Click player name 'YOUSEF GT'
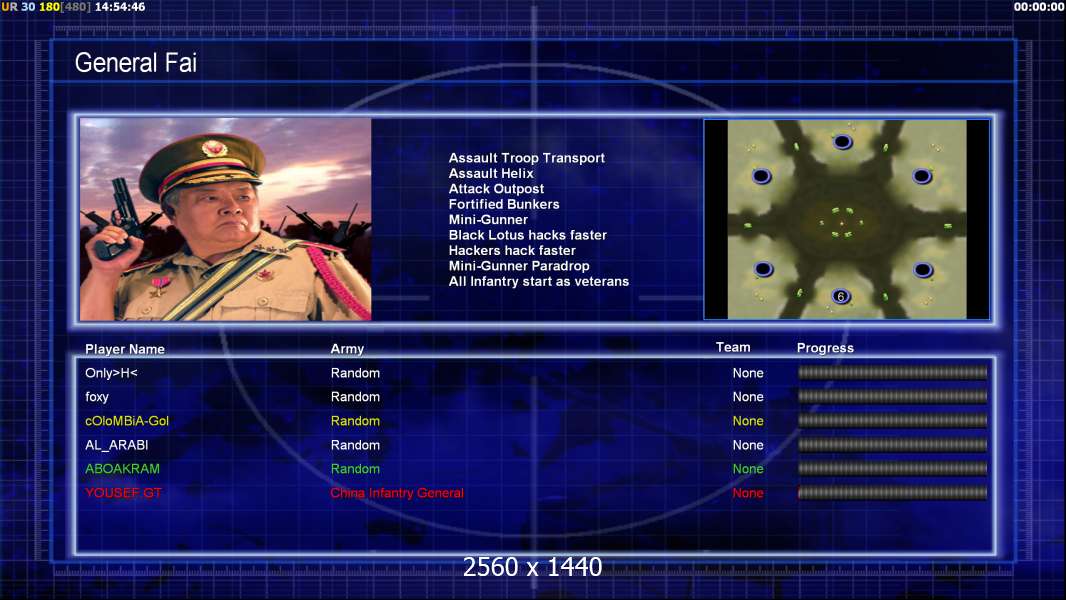1066x600 pixels. [123, 493]
